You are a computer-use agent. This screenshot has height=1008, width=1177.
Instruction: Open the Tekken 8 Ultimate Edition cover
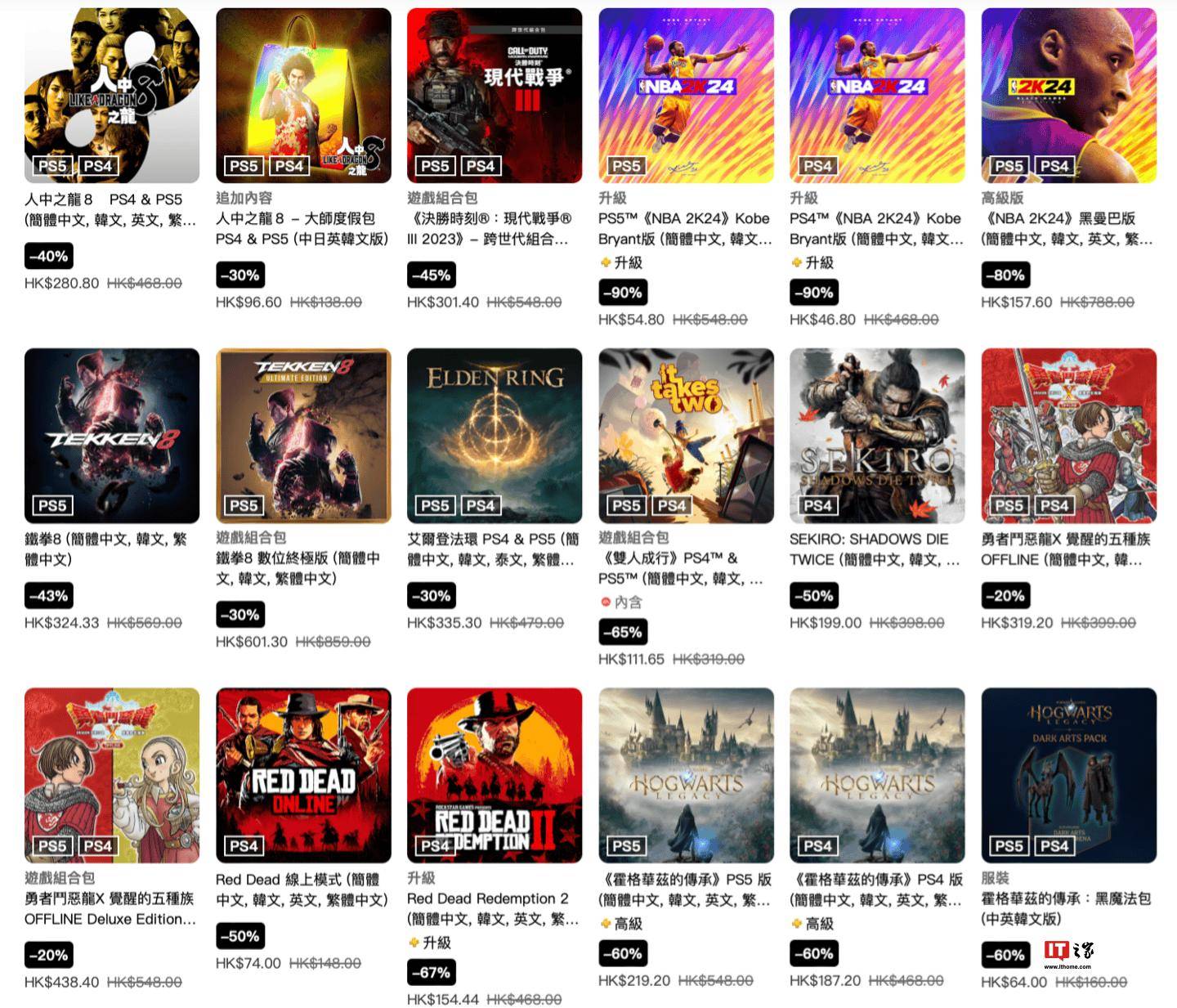click(x=303, y=436)
